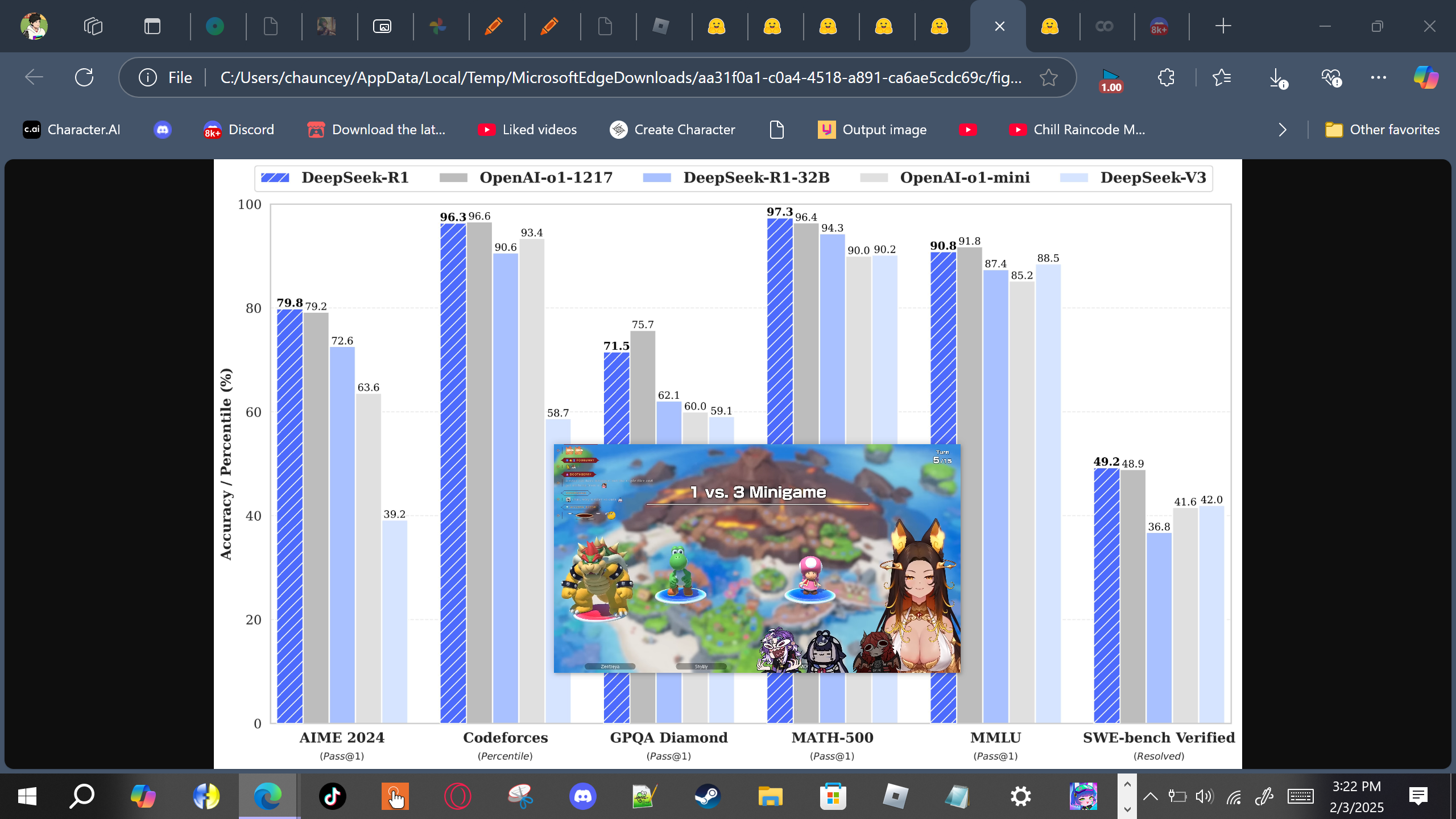Open the Discord bookmark labeled with text
This screenshot has width=1456, height=819.
pyautogui.click(x=239, y=130)
